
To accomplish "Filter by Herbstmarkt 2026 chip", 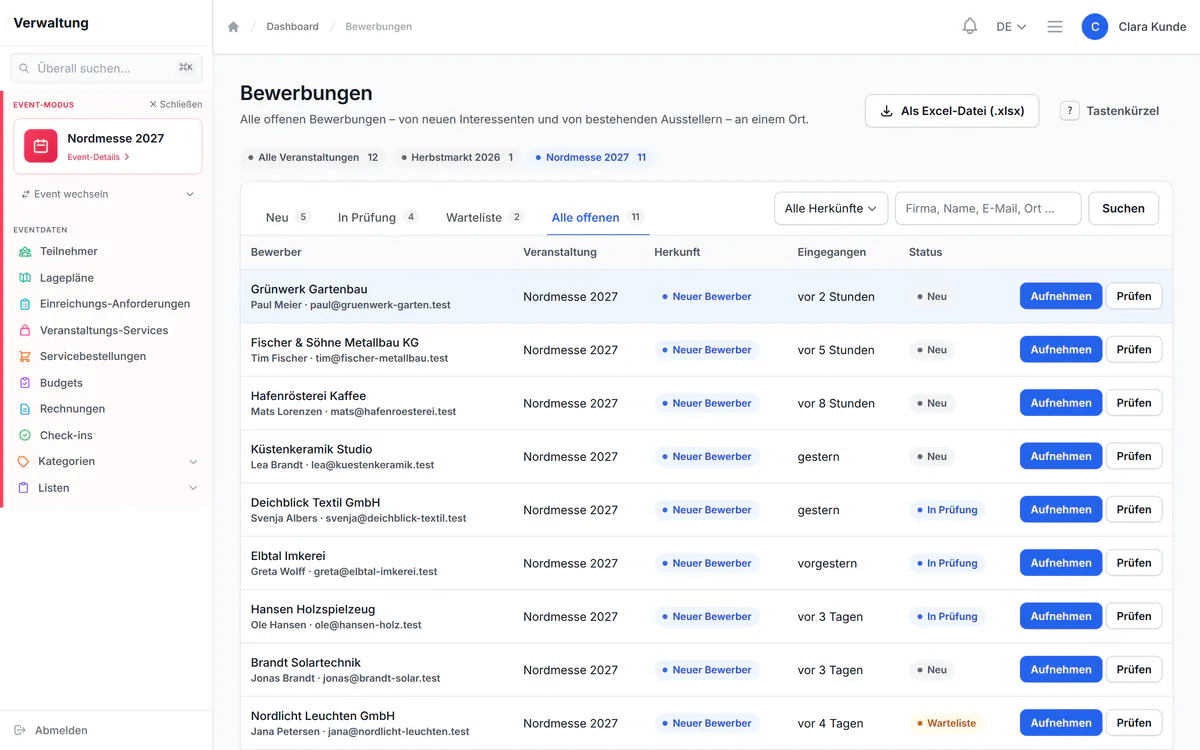I will tap(455, 157).
